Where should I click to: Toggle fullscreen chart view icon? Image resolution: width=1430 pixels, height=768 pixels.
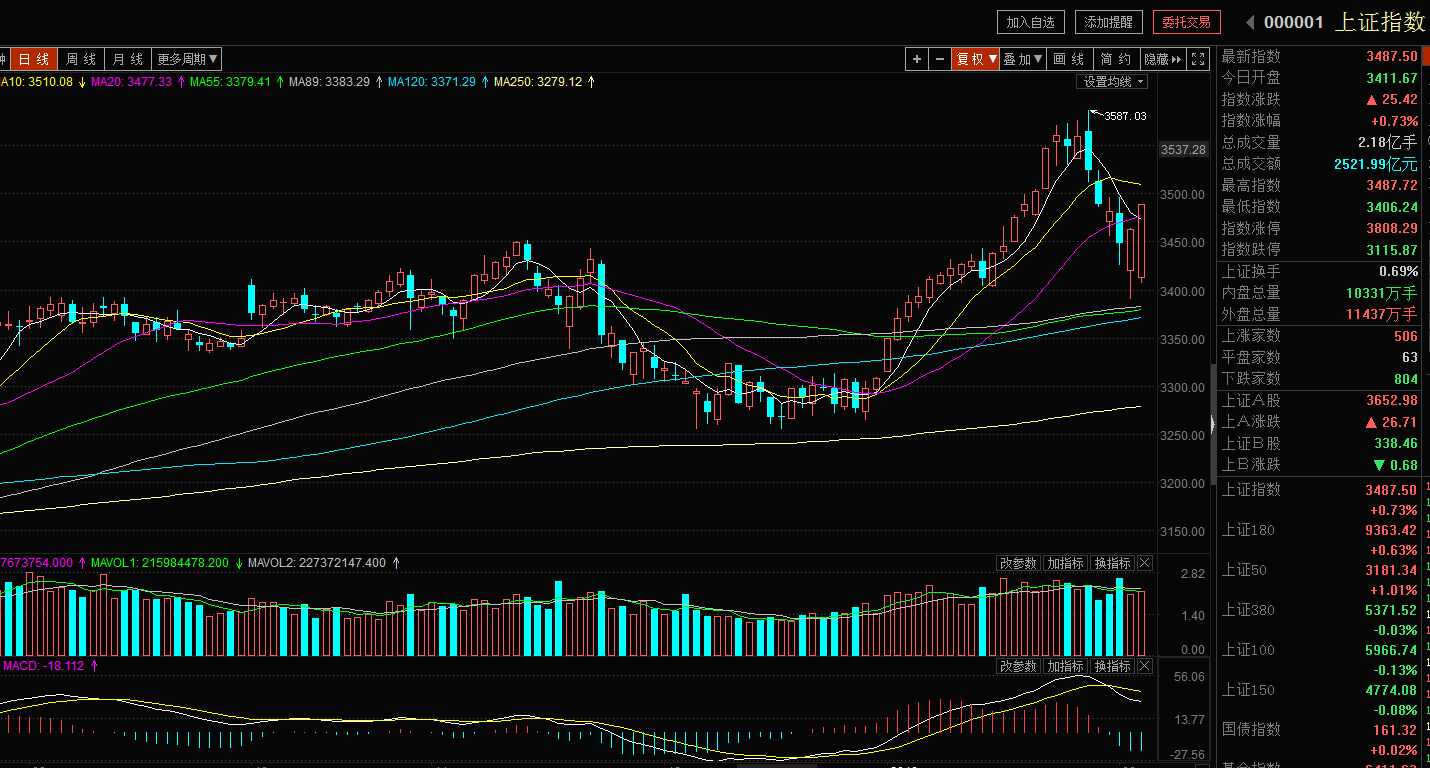(x=1198, y=59)
